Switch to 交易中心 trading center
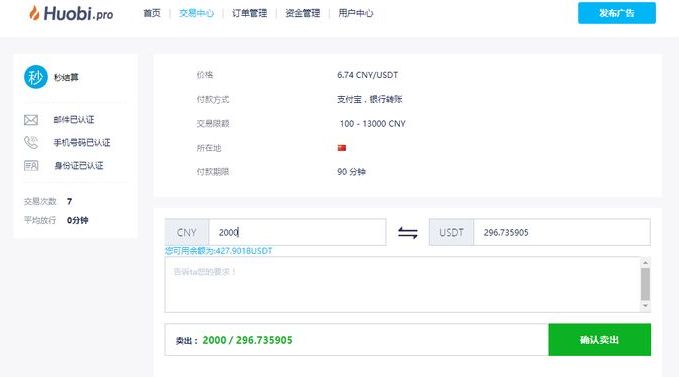This screenshot has height=377, width=679. tap(197, 13)
